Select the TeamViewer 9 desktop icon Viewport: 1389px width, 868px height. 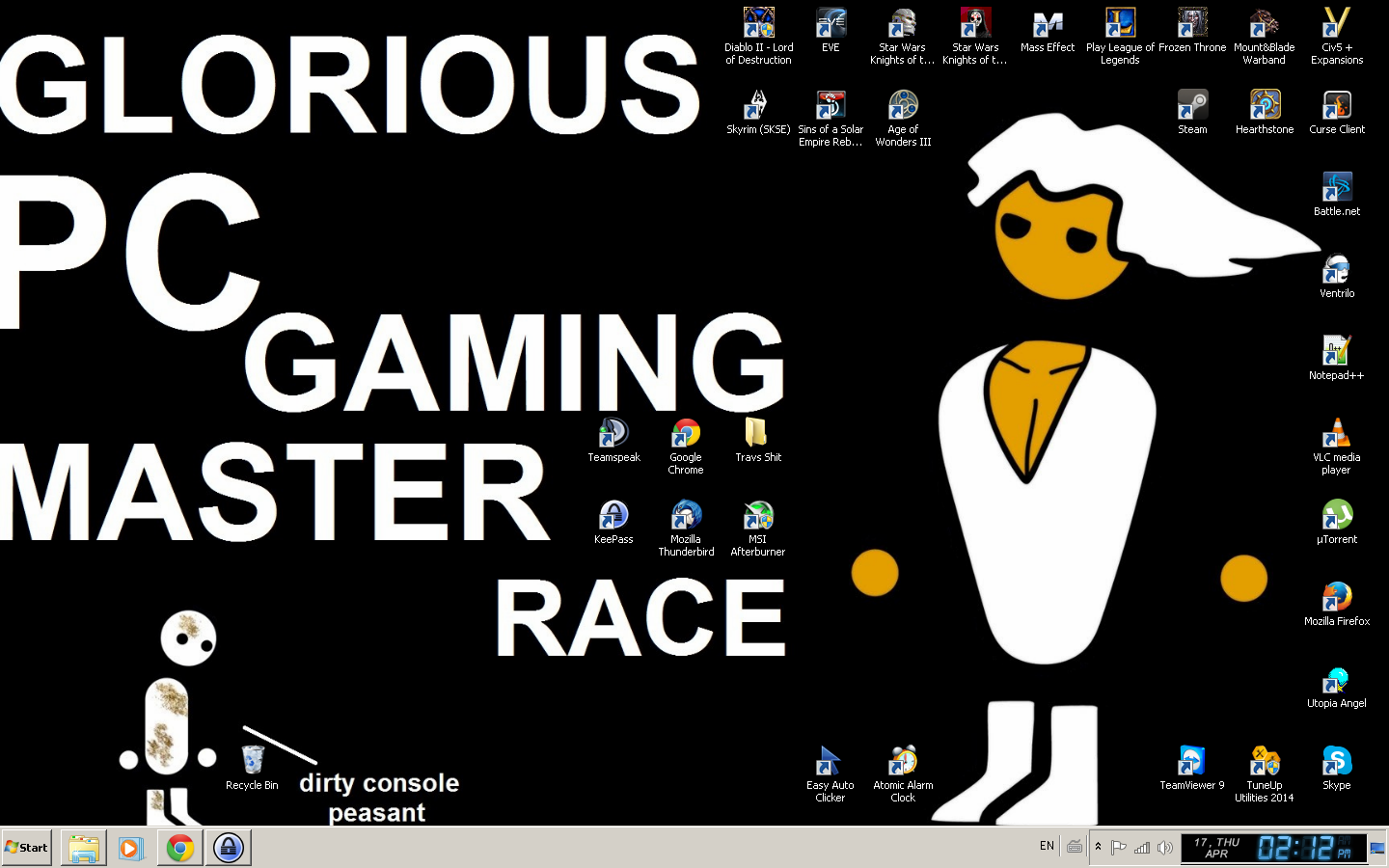(x=1192, y=768)
